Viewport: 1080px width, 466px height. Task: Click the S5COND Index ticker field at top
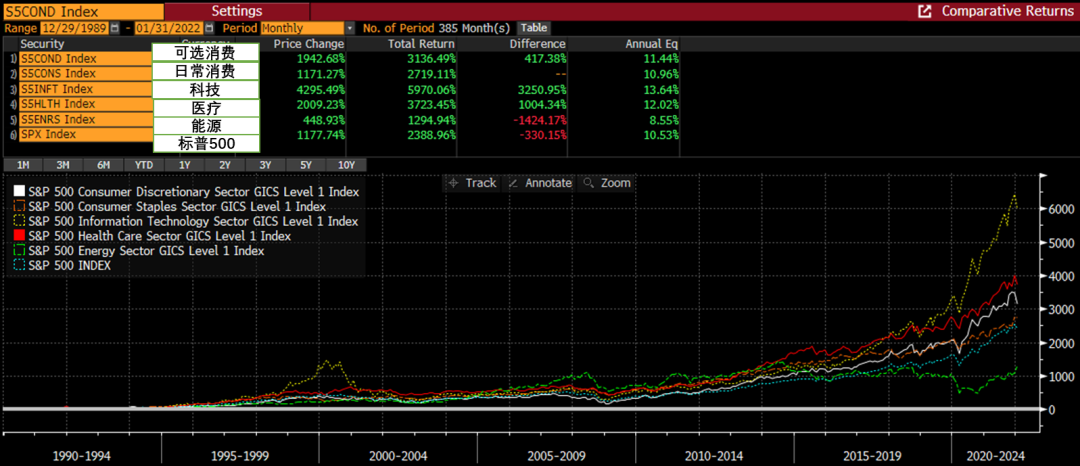click(x=83, y=11)
